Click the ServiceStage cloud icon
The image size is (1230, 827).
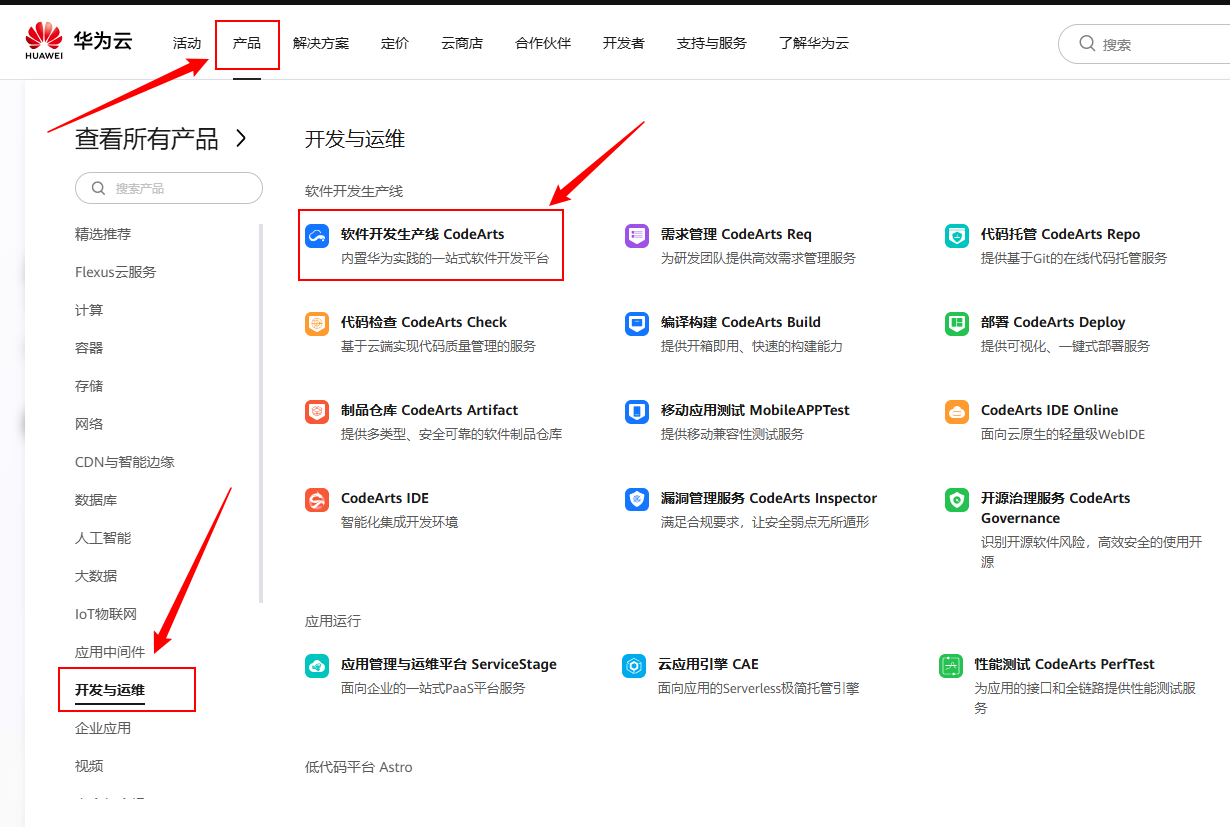(317, 666)
